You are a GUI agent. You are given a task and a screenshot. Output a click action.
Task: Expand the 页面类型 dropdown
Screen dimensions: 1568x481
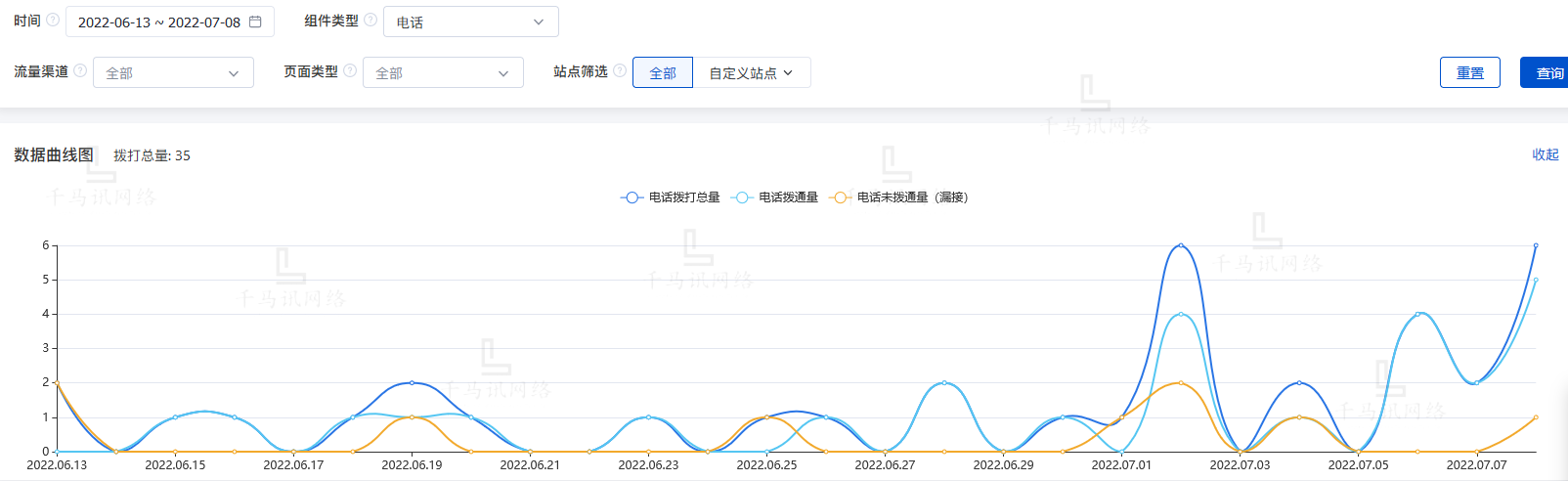(x=443, y=72)
